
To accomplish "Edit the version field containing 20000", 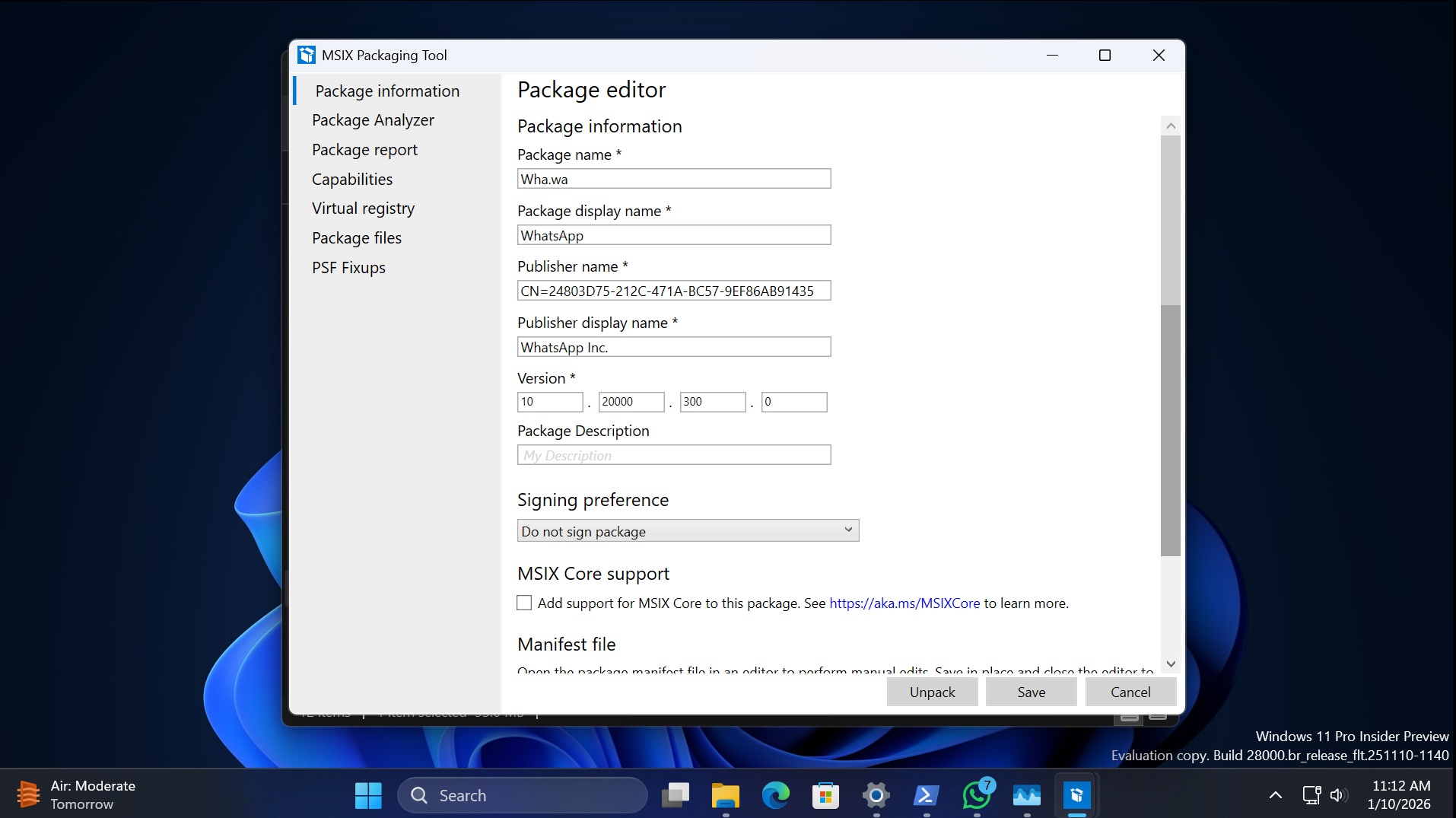I will (x=631, y=402).
